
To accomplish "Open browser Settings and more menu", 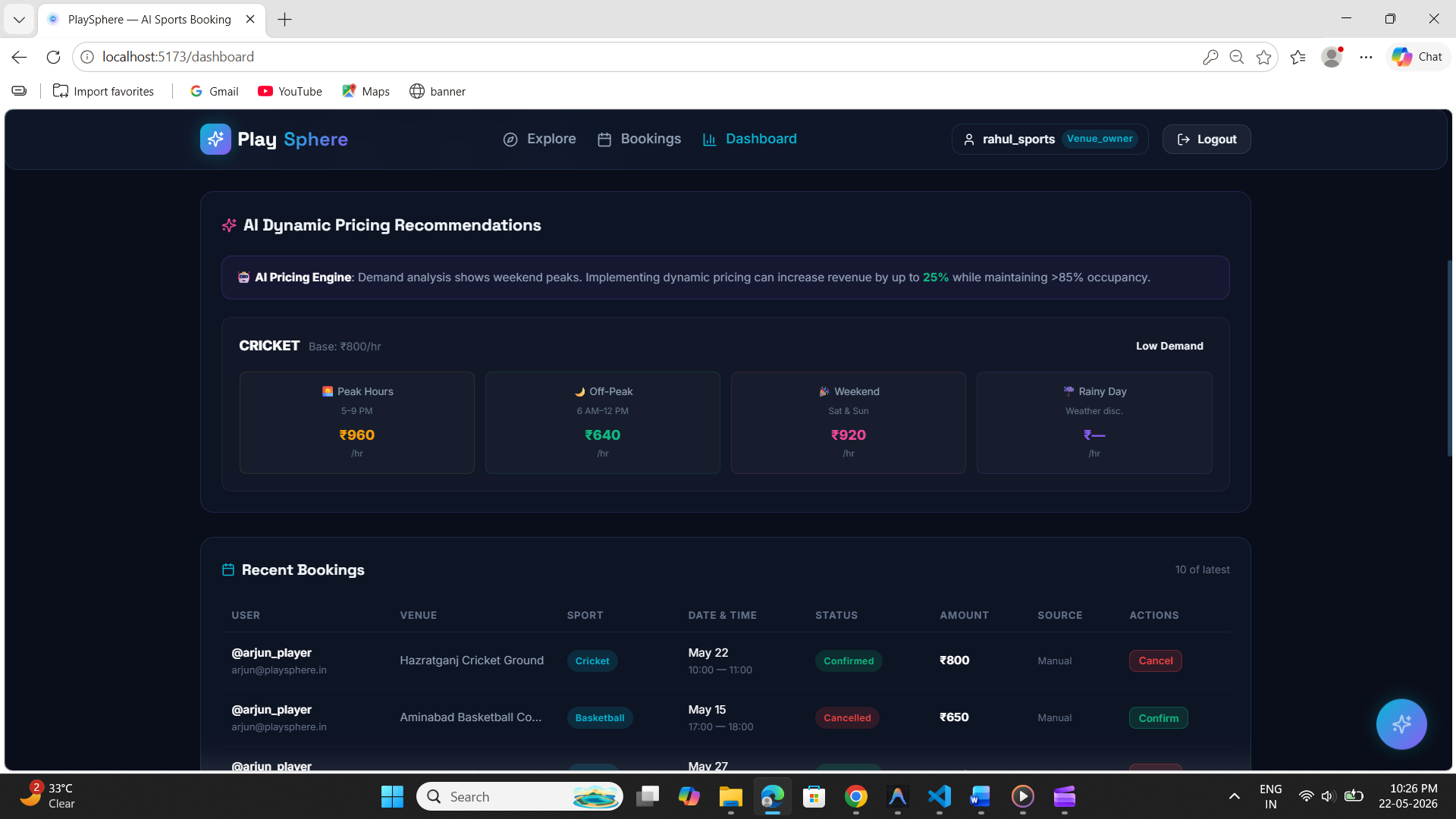I will click(x=1367, y=57).
